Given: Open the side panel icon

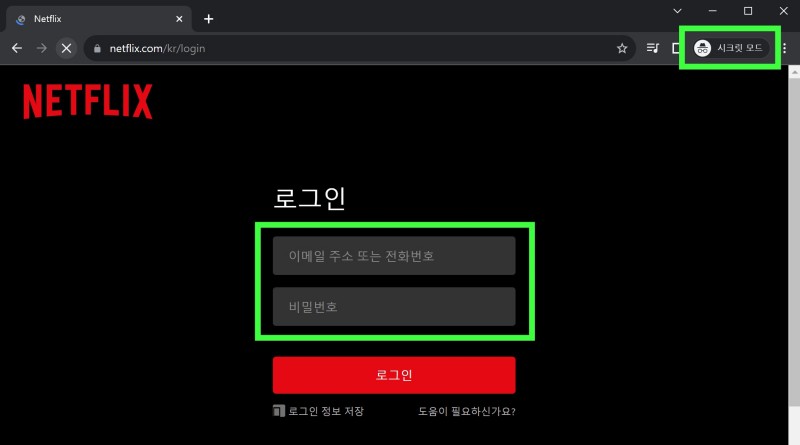Looking at the screenshot, I should 676,48.
